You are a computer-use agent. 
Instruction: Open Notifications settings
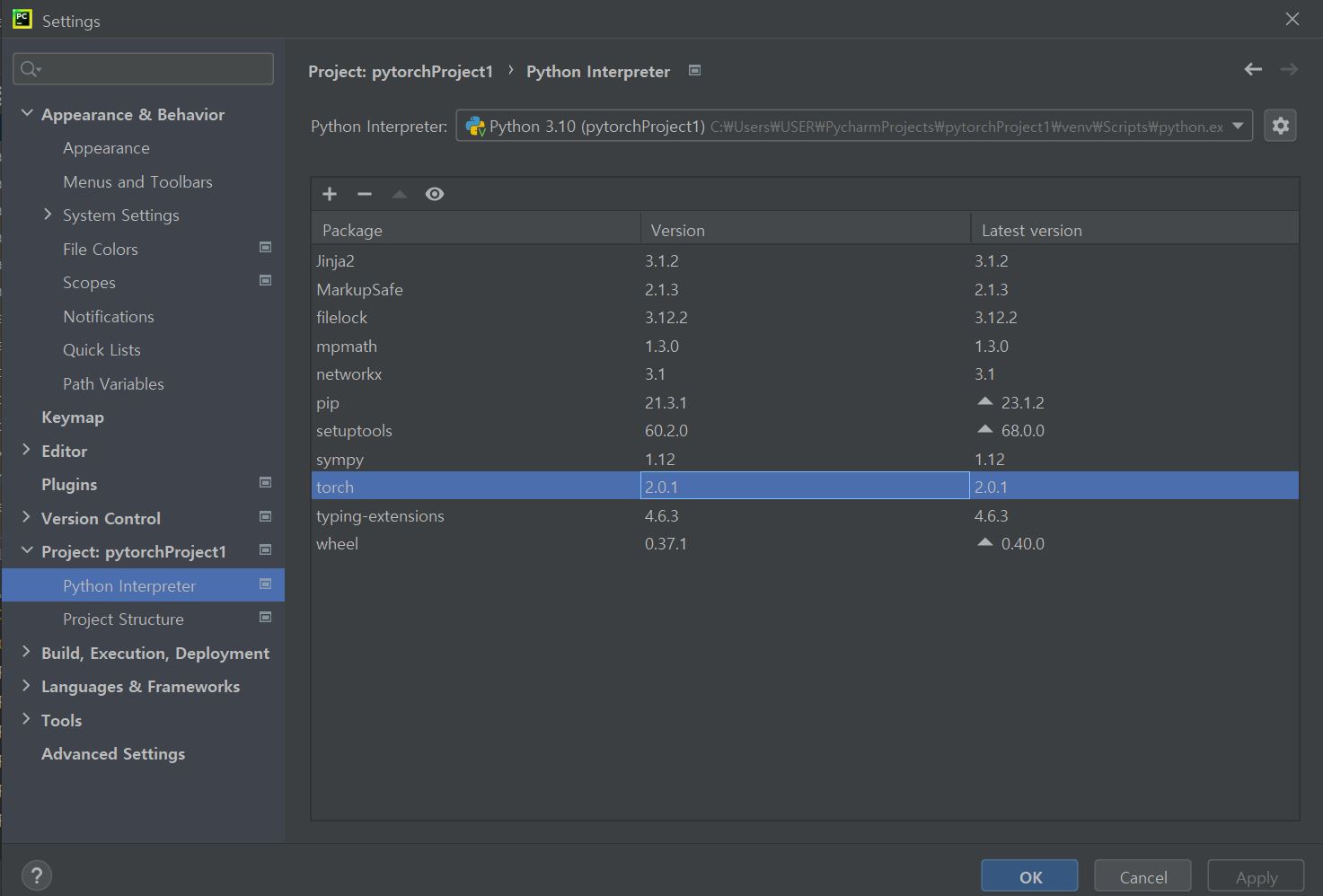point(109,316)
